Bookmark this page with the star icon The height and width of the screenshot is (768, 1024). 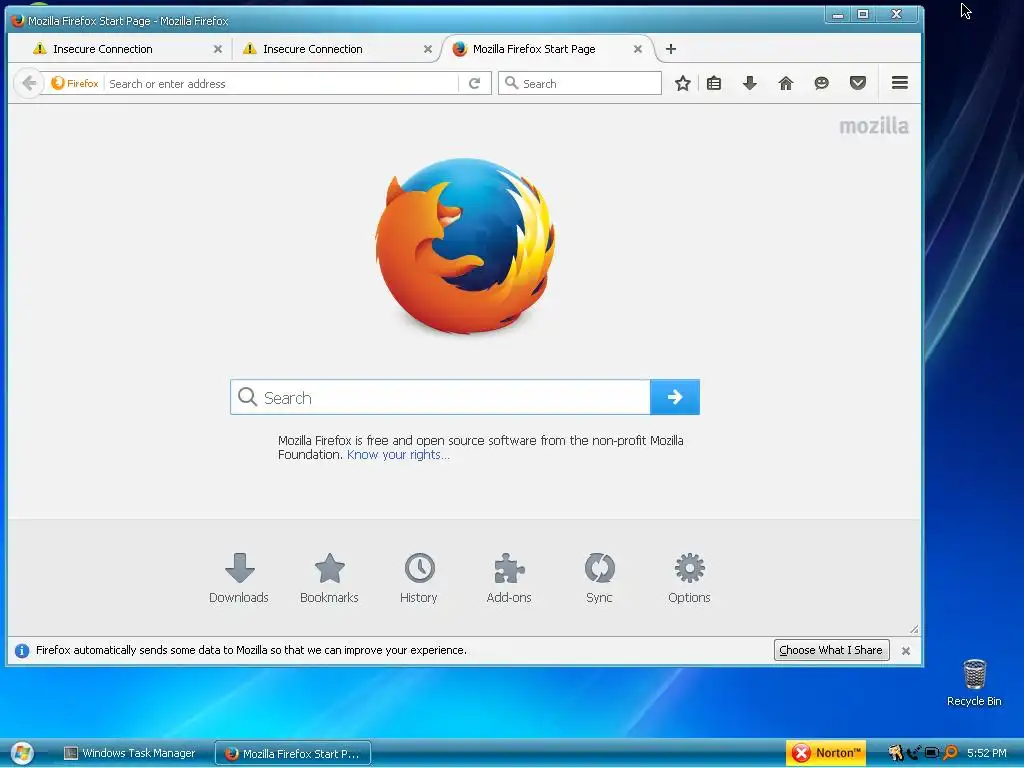tap(682, 83)
